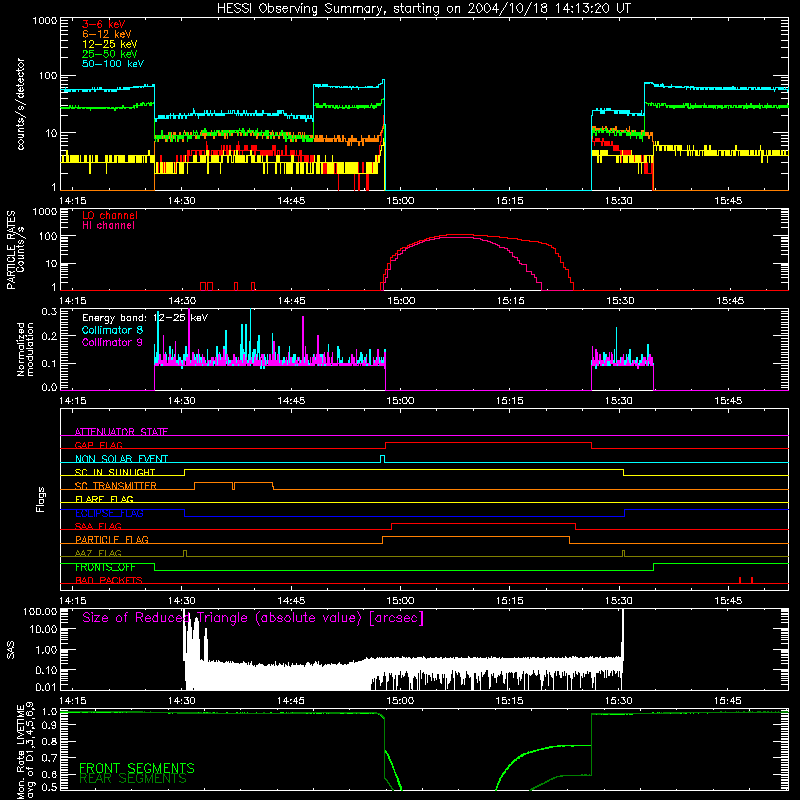Click the 0.3 tick on modulation axis
800x800 pixels.
coord(49,311)
